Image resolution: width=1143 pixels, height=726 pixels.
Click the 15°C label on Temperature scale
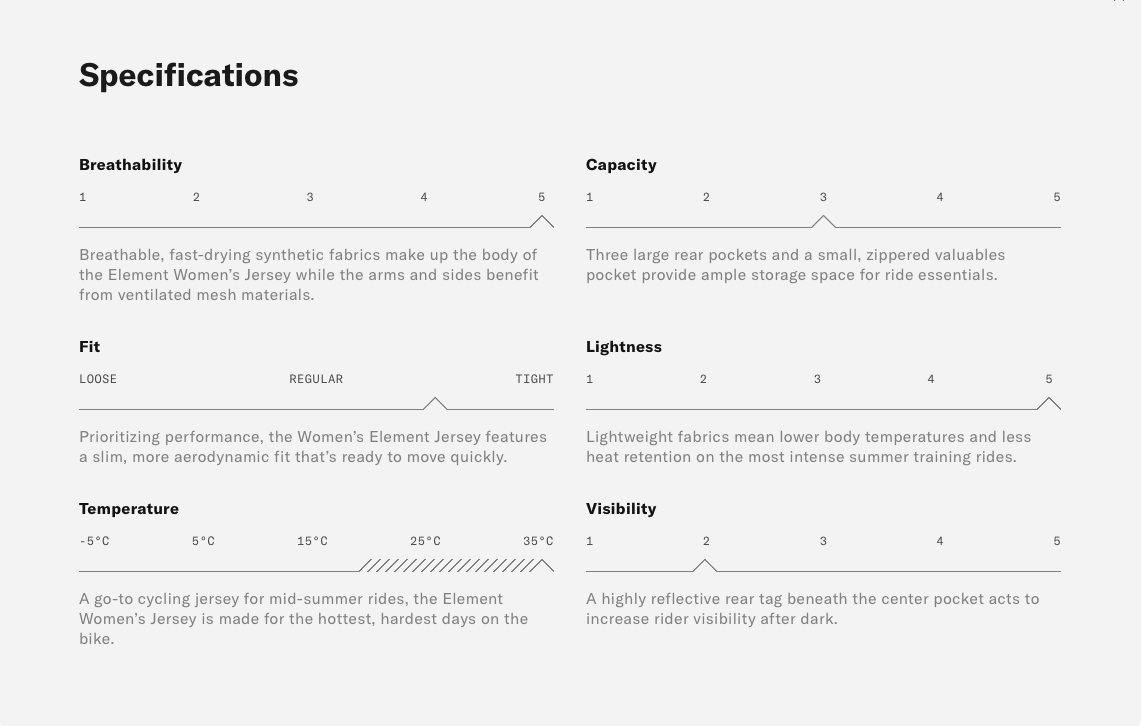click(x=312, y=541)
